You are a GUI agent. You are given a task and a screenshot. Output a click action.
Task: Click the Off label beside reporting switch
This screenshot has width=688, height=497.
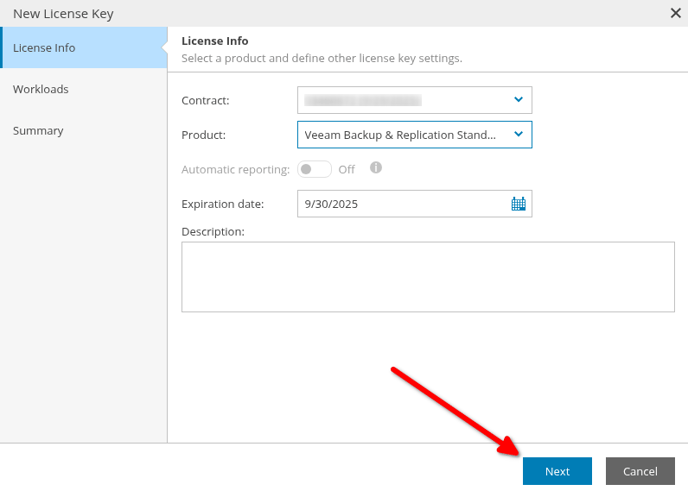(x=346, y=169)
